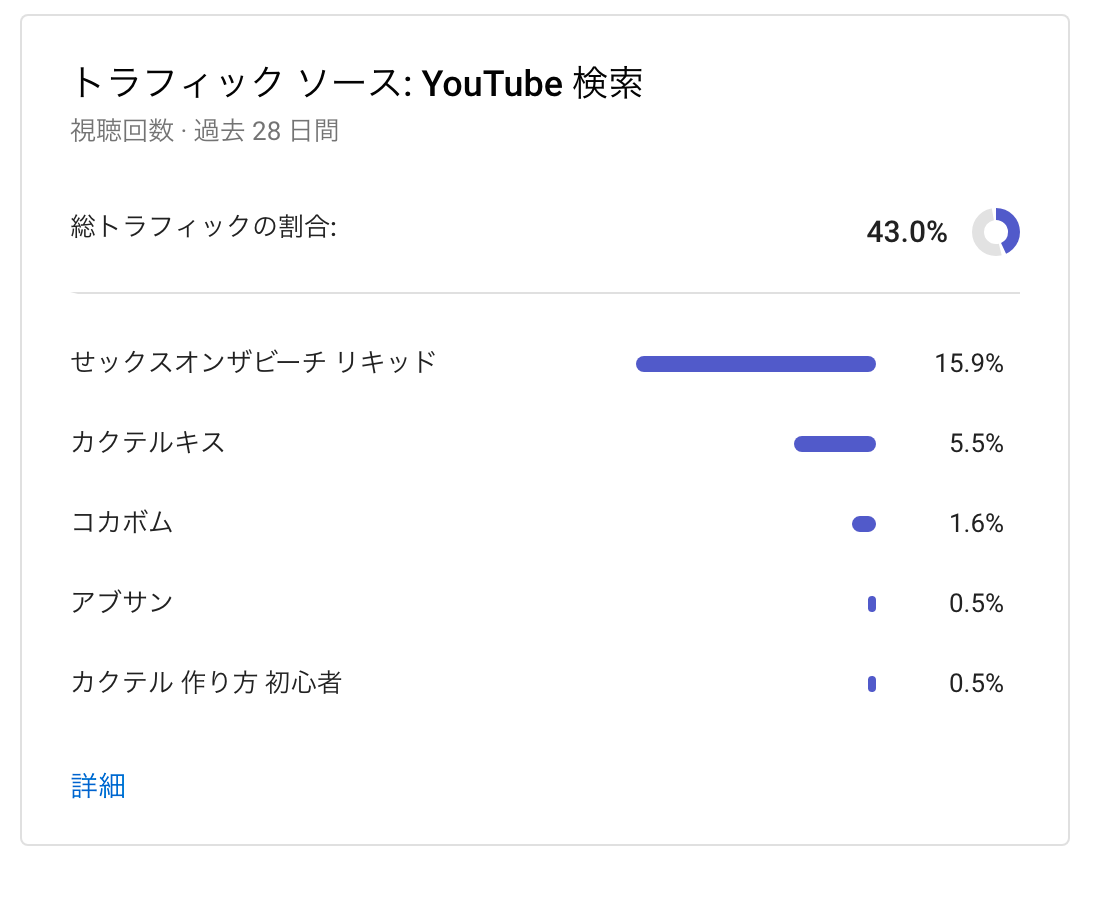Click the small bar for コカボム
The width and height of the screenshot is (1110, 902).
pyautogui.click(x=864, y=524)
